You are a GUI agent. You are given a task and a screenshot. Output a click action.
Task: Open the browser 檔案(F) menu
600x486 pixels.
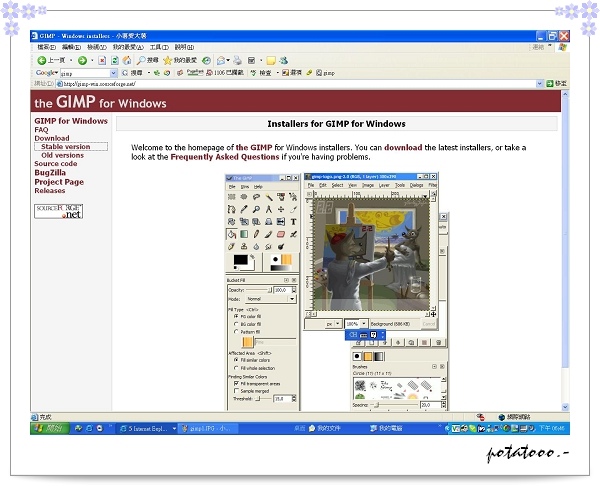coord(46,47)
